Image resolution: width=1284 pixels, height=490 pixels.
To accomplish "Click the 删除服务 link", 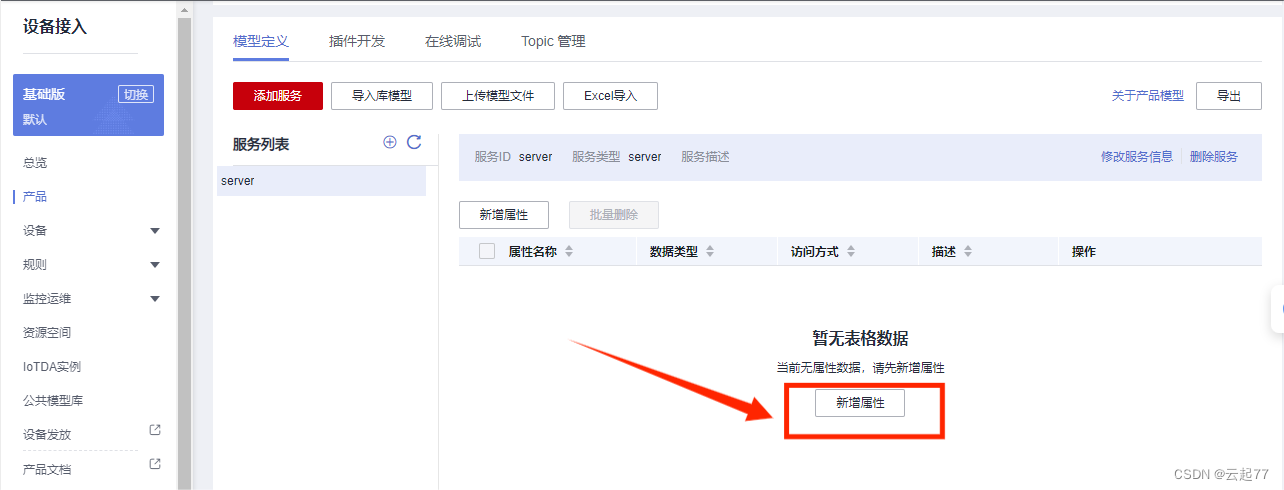I will 1214,157.
